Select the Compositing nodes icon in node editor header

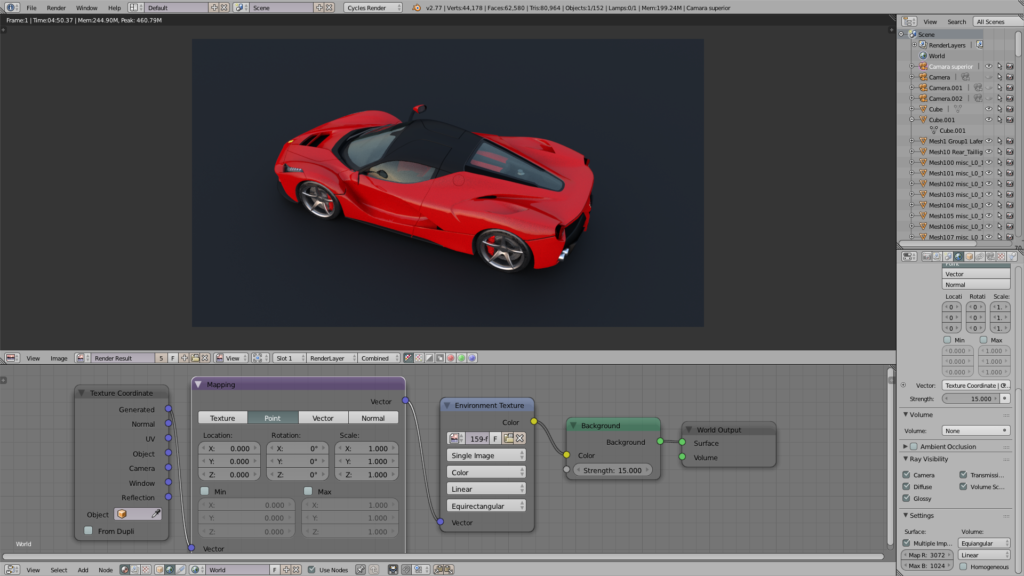tap(134, 568)
